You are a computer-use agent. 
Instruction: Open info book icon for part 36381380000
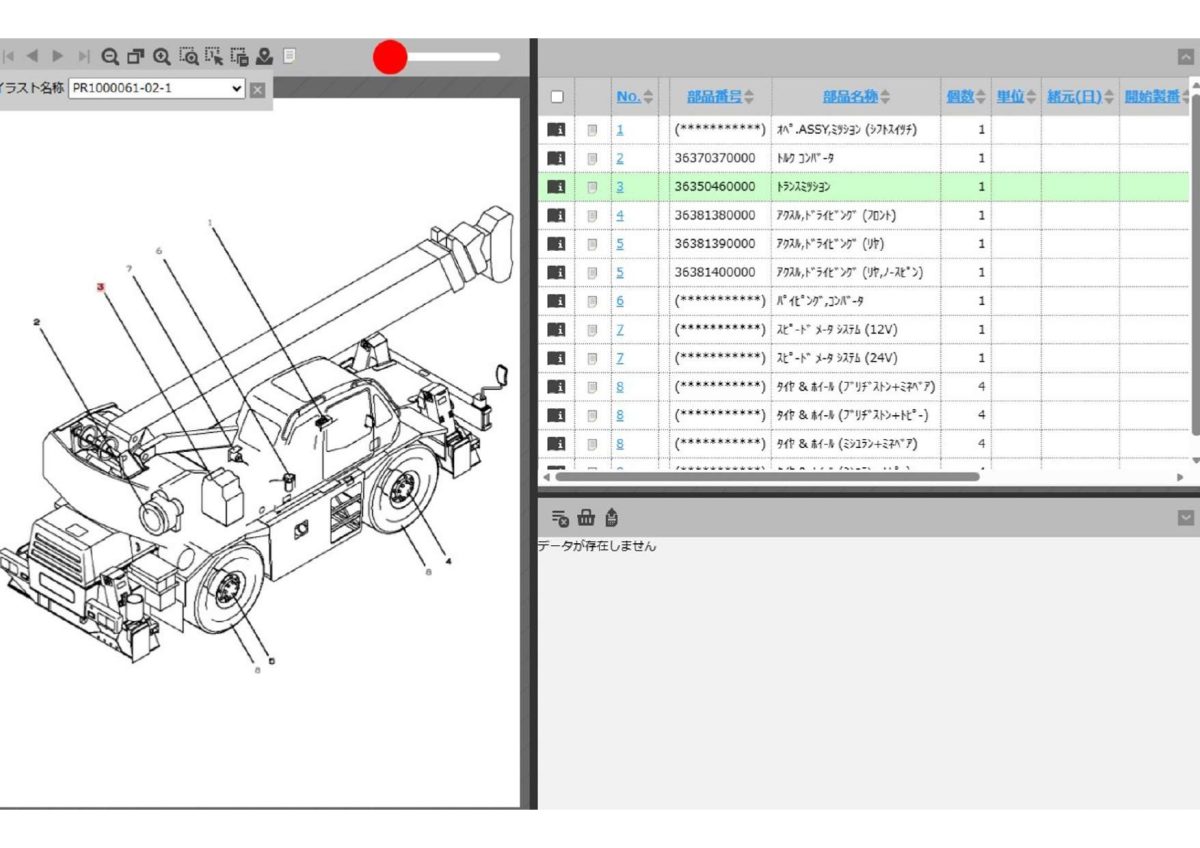click(556, 215)
